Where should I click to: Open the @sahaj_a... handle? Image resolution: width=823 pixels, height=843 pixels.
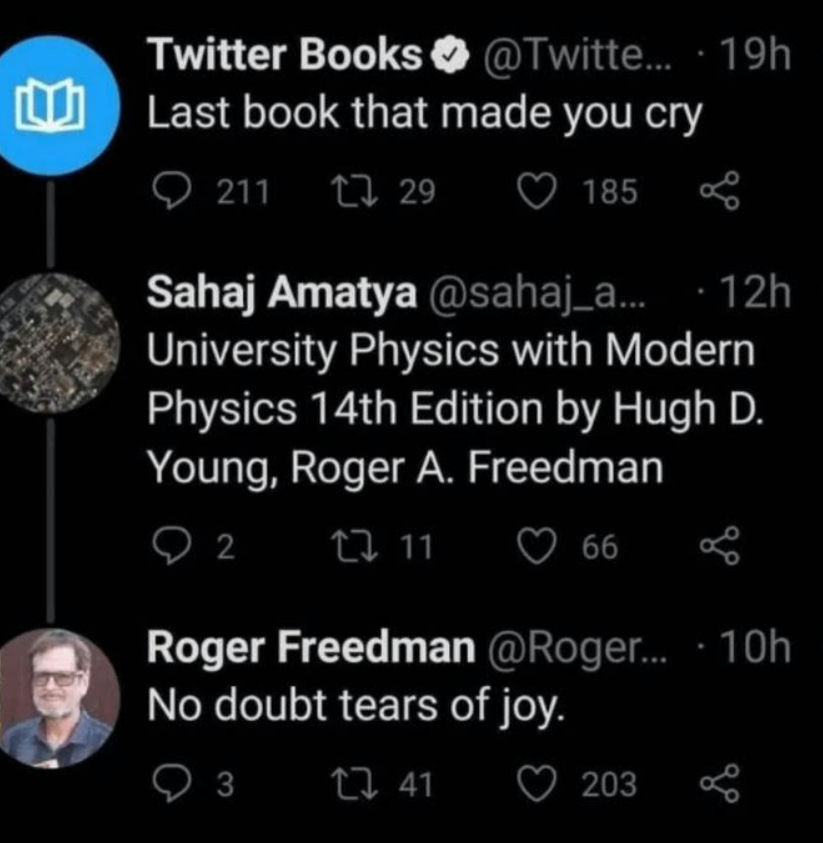click(x=536, y=294)
